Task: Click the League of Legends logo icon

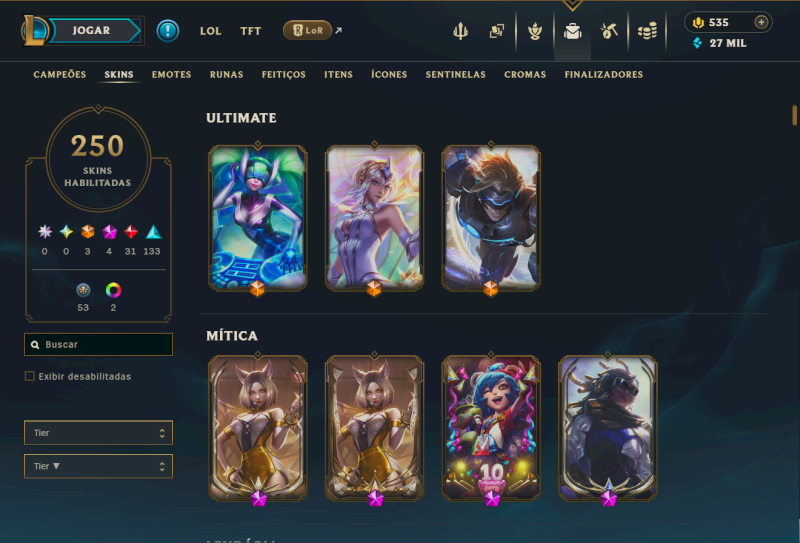Action: coord(34,31)
